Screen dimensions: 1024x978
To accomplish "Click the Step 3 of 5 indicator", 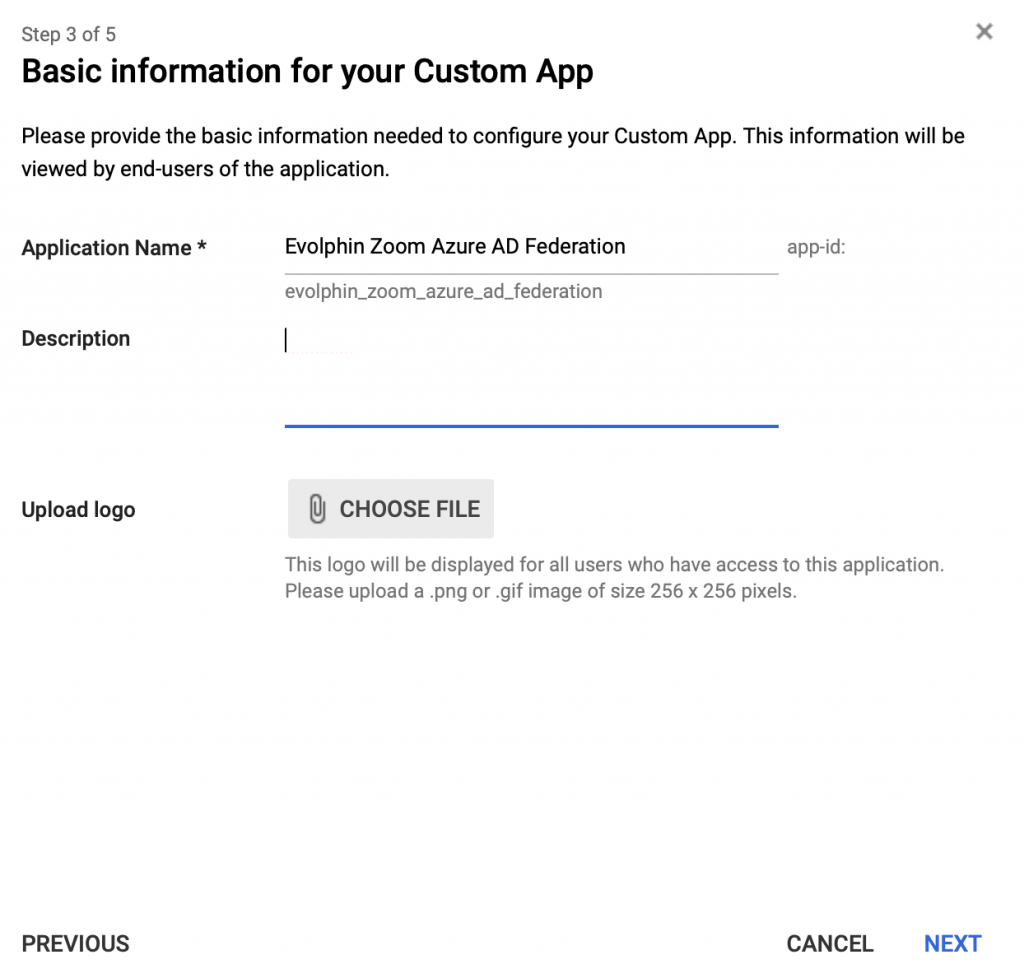I will tap(69, 34).
